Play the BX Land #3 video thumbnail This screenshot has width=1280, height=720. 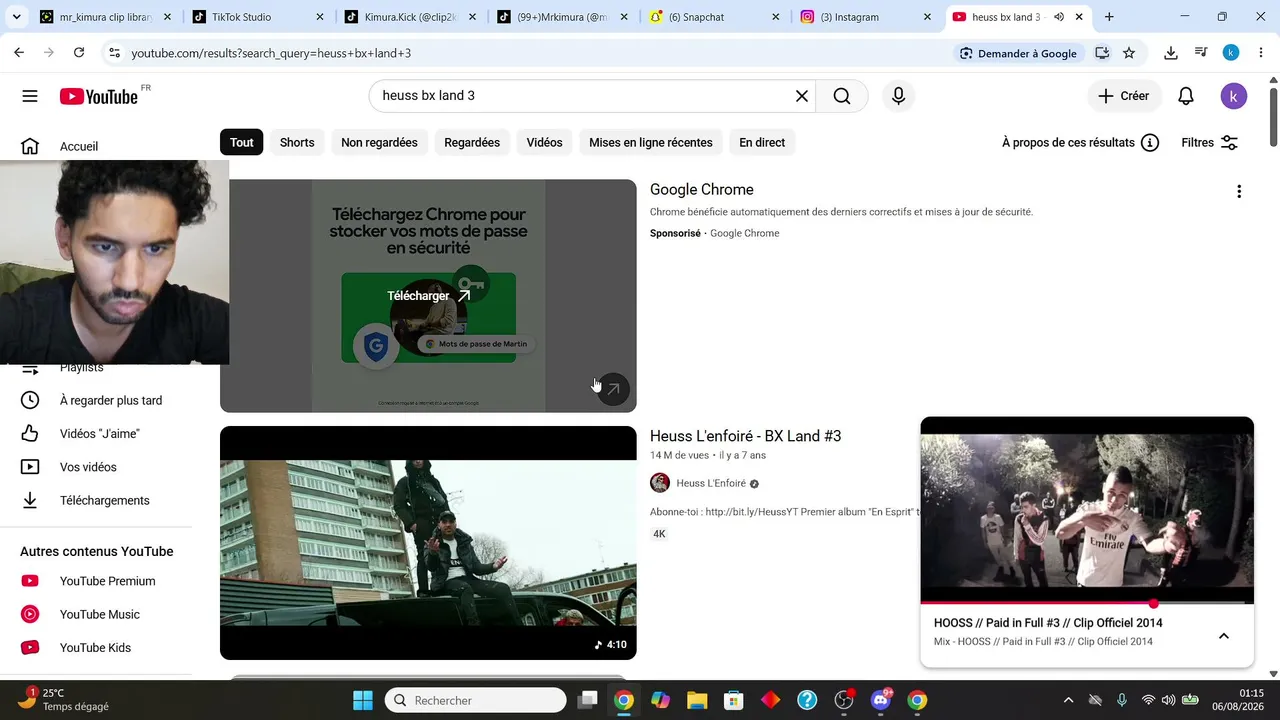(428, 543)
